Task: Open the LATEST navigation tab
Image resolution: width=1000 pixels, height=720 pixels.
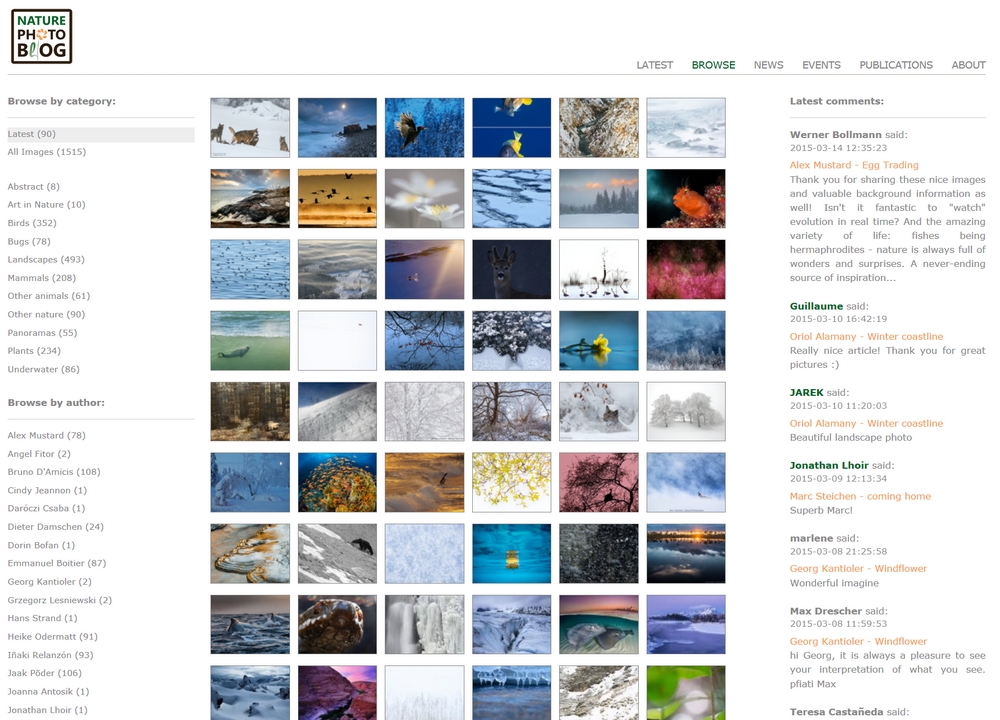Action: coord(654,65)
